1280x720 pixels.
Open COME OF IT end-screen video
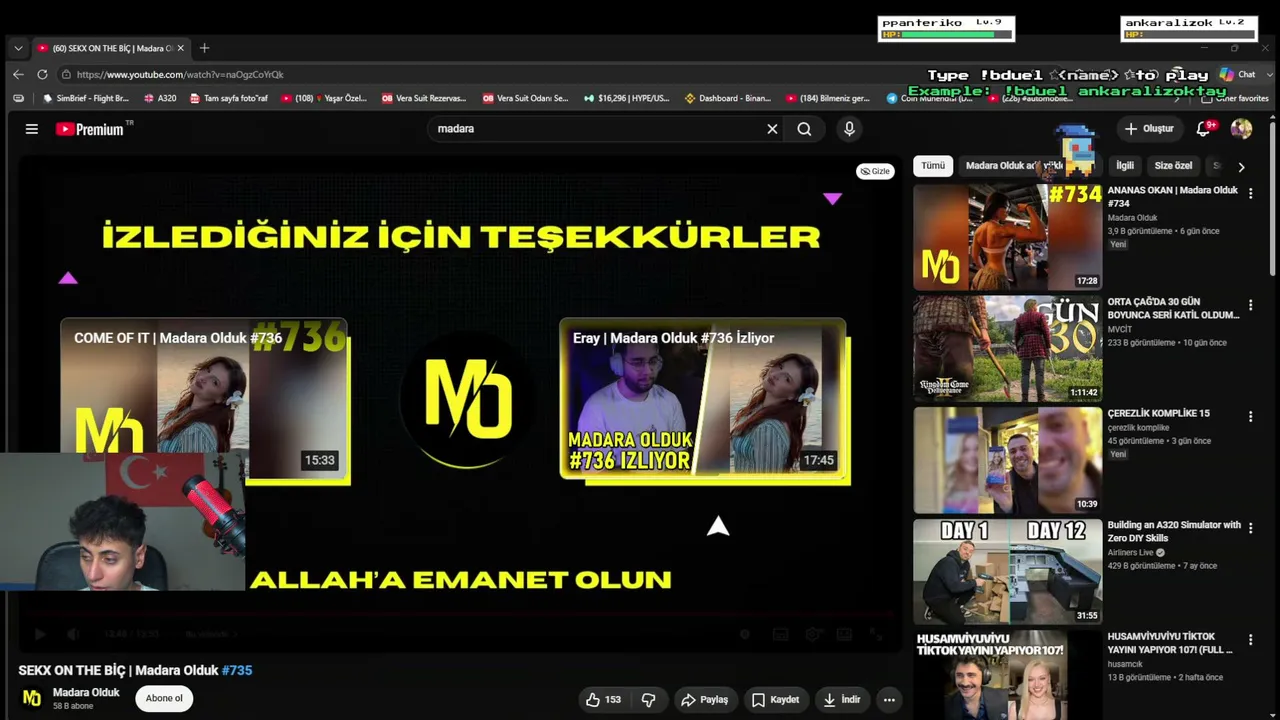click(x=204, y=400)
